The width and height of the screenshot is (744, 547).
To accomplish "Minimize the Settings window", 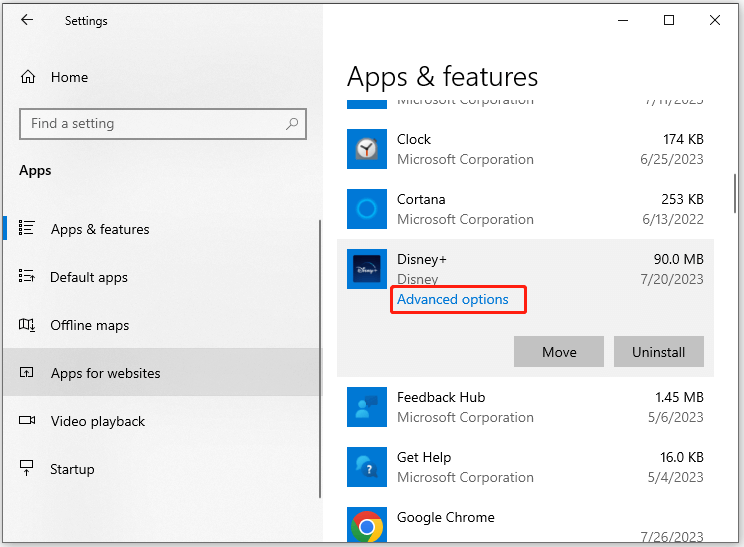I will (623, 20).
